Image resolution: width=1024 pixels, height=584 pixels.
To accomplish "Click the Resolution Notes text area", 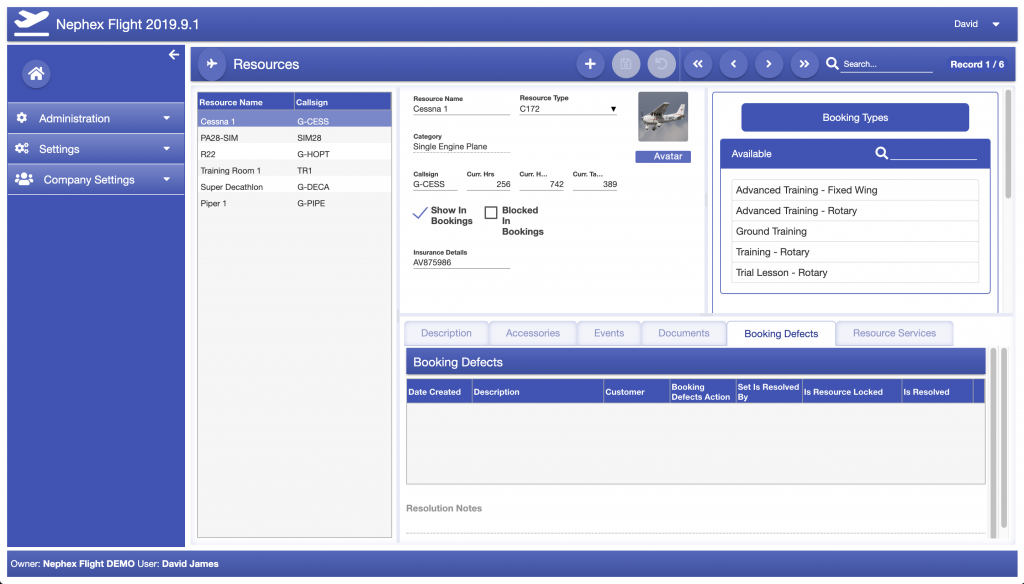I will pyautogui.click(x=696, y=525).
